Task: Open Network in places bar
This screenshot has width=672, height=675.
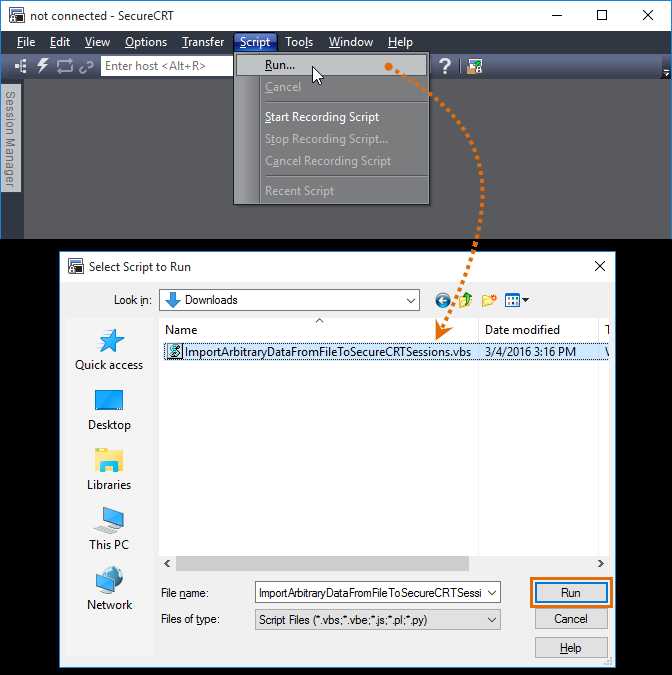Action: click(109, 588)
